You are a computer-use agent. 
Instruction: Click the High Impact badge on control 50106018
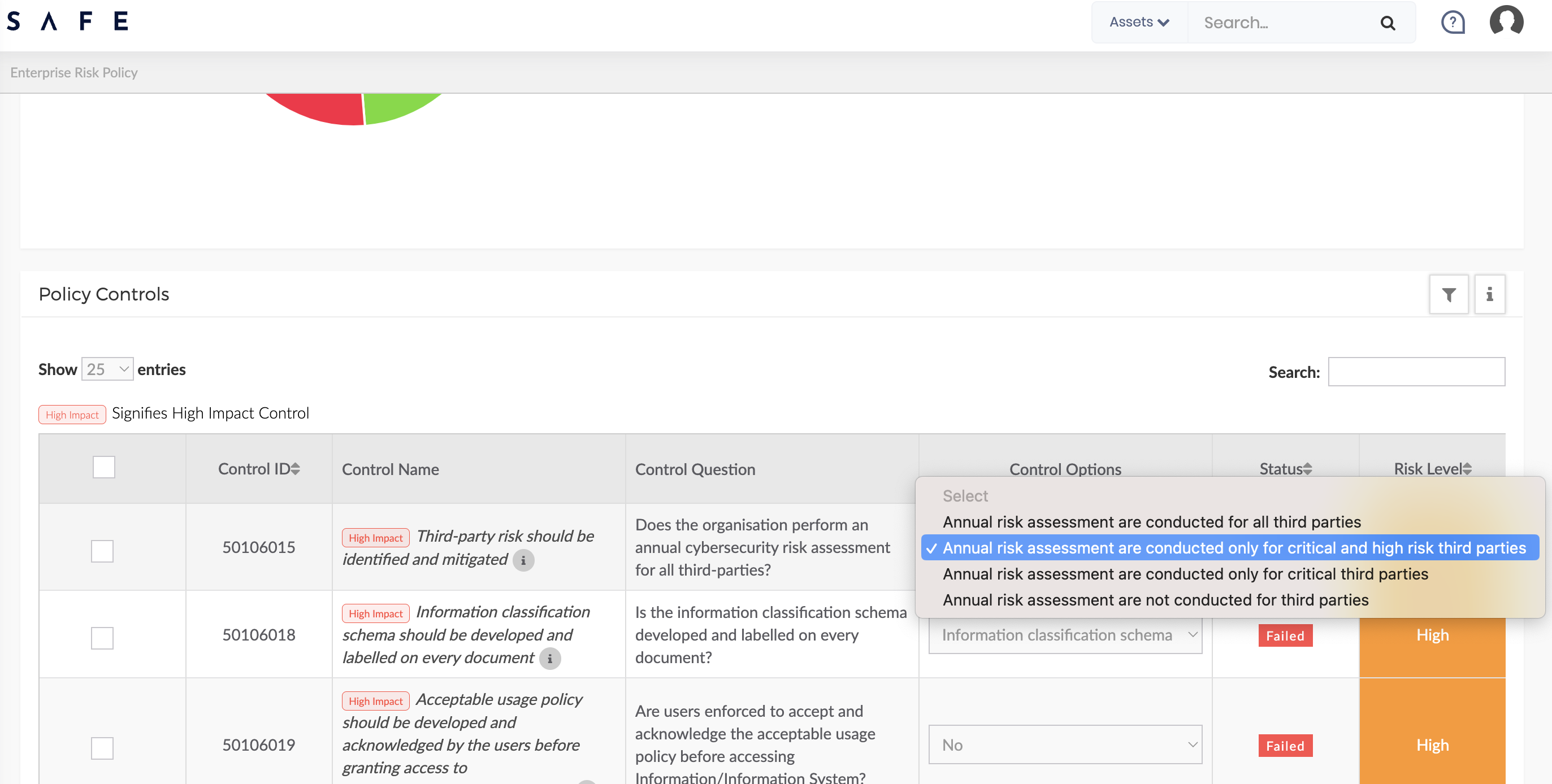click(374, 613)
